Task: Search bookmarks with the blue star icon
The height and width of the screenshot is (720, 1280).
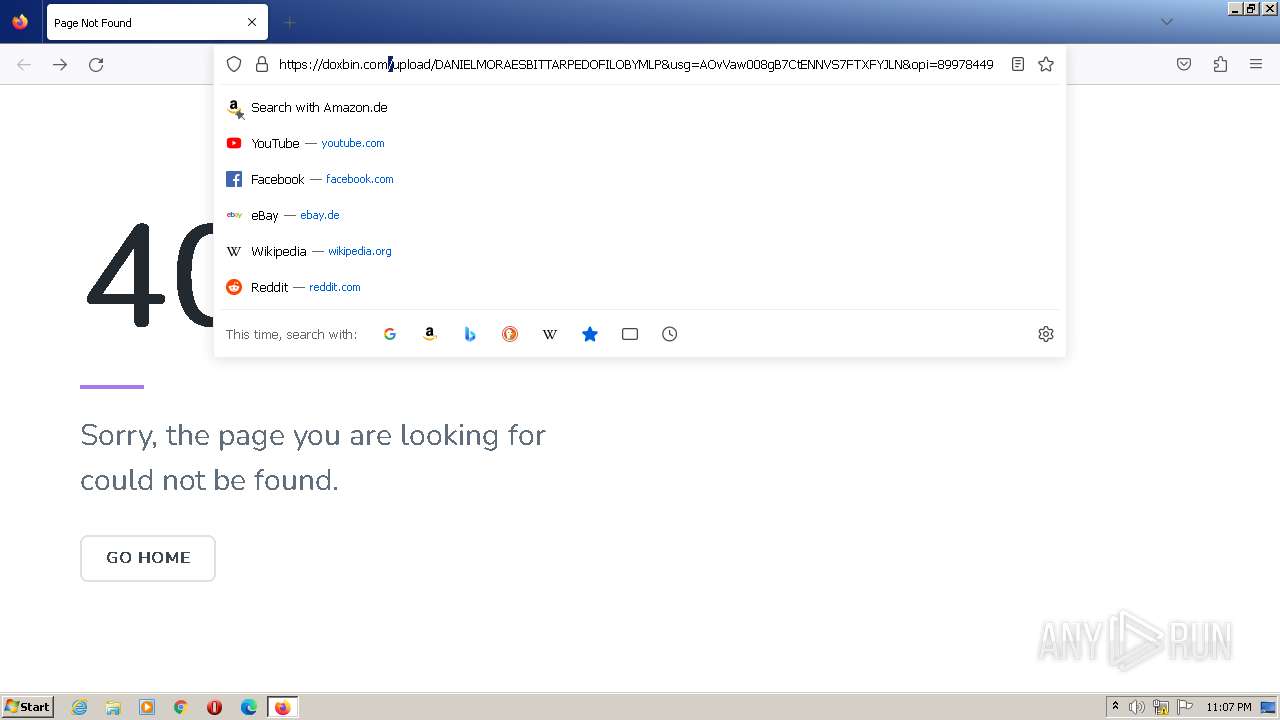Action: (590, 334)
